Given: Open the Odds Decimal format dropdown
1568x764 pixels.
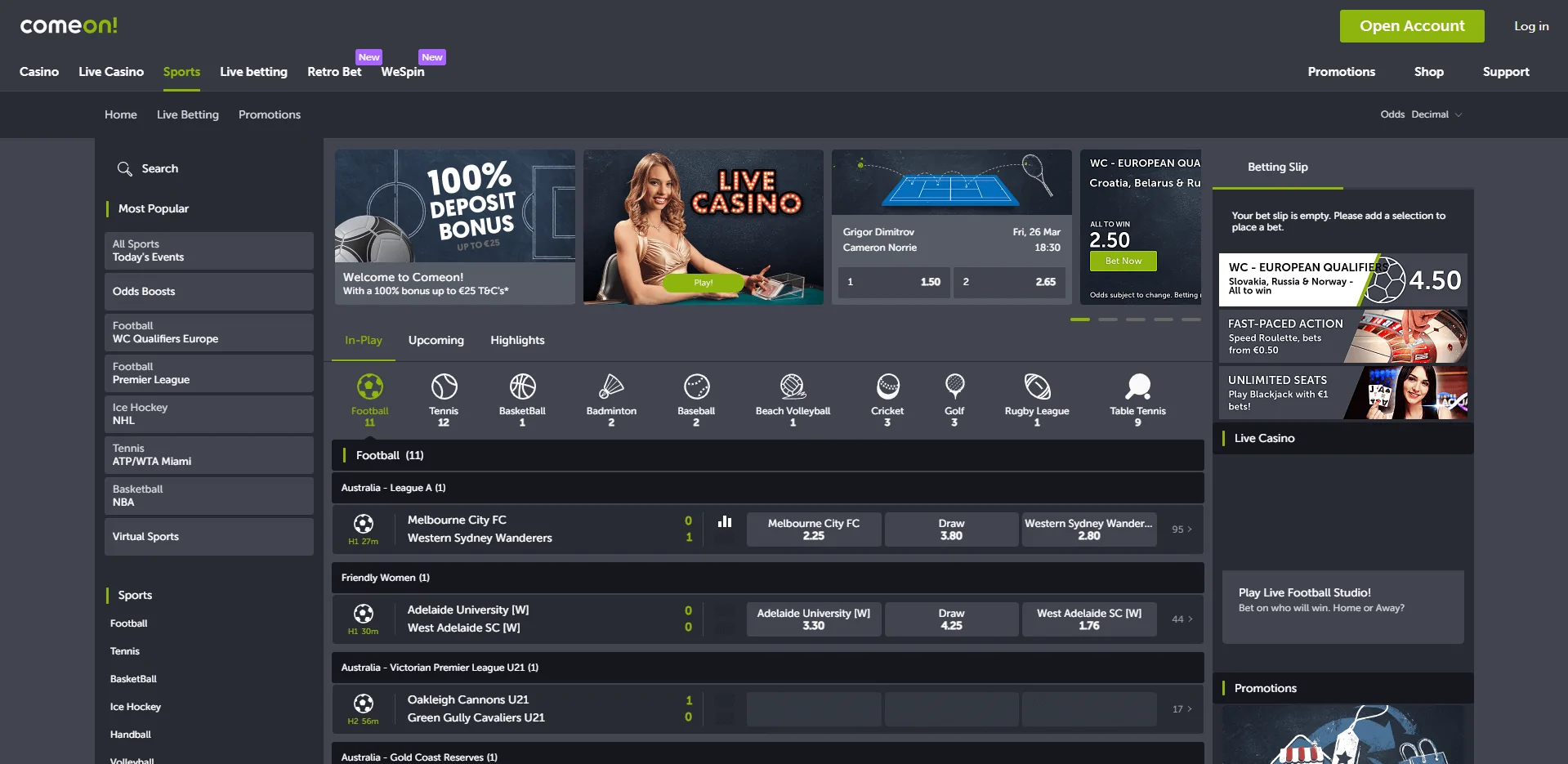Looking at the screenshot, I should click(1421, 114).
